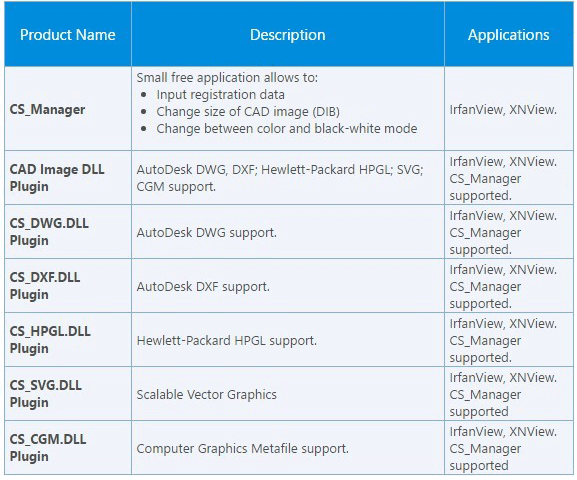Open the CS_DXF.DLL Plugin entry
This screenshot has height=480, width=577.
pos(45,286)
